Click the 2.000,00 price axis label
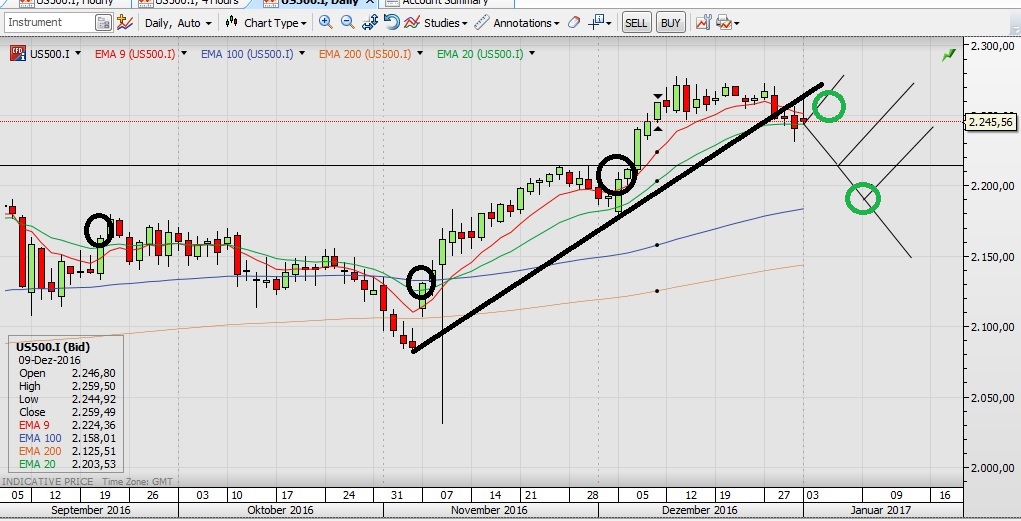The width and height of the screenshot is (1021, 521). click(x=992, y=468)
